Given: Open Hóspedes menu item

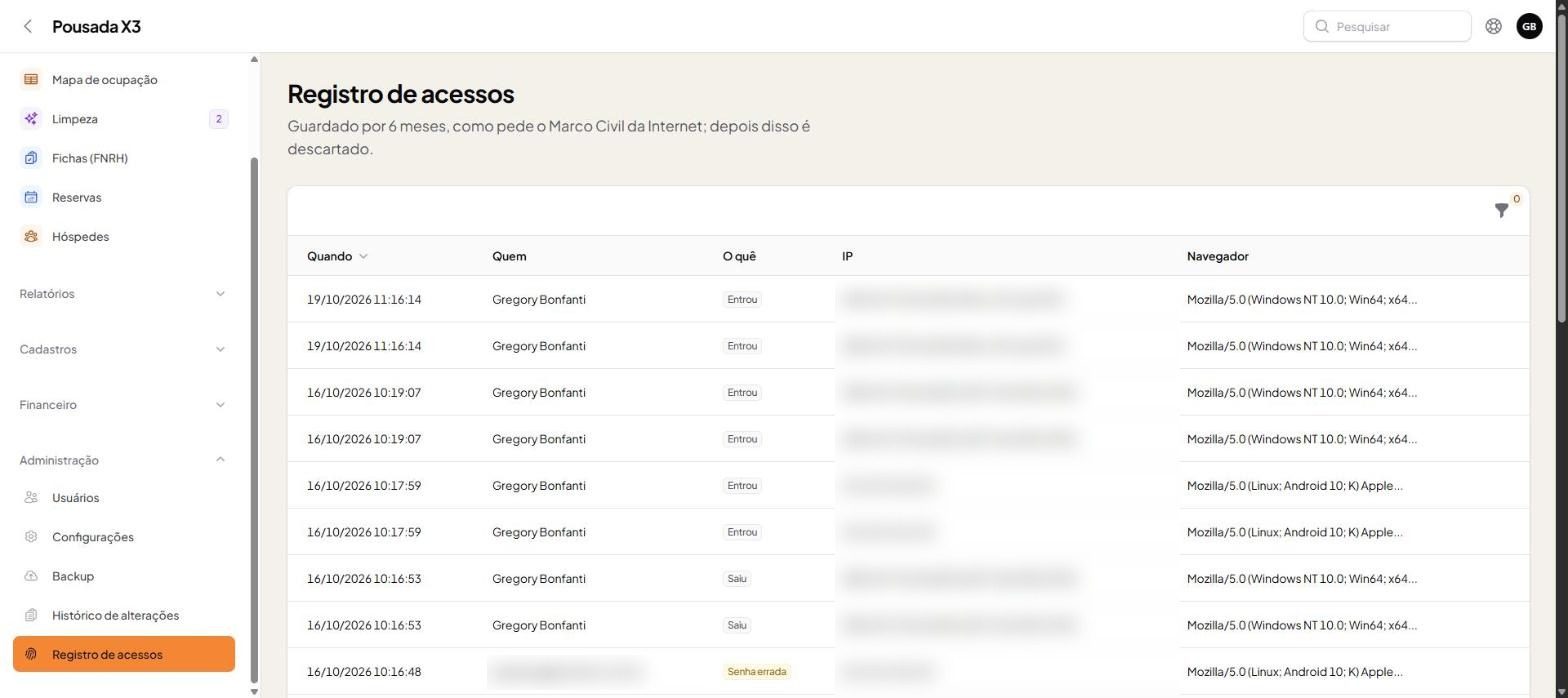Looking at the screenshot, I should click(x=124, y=237).
